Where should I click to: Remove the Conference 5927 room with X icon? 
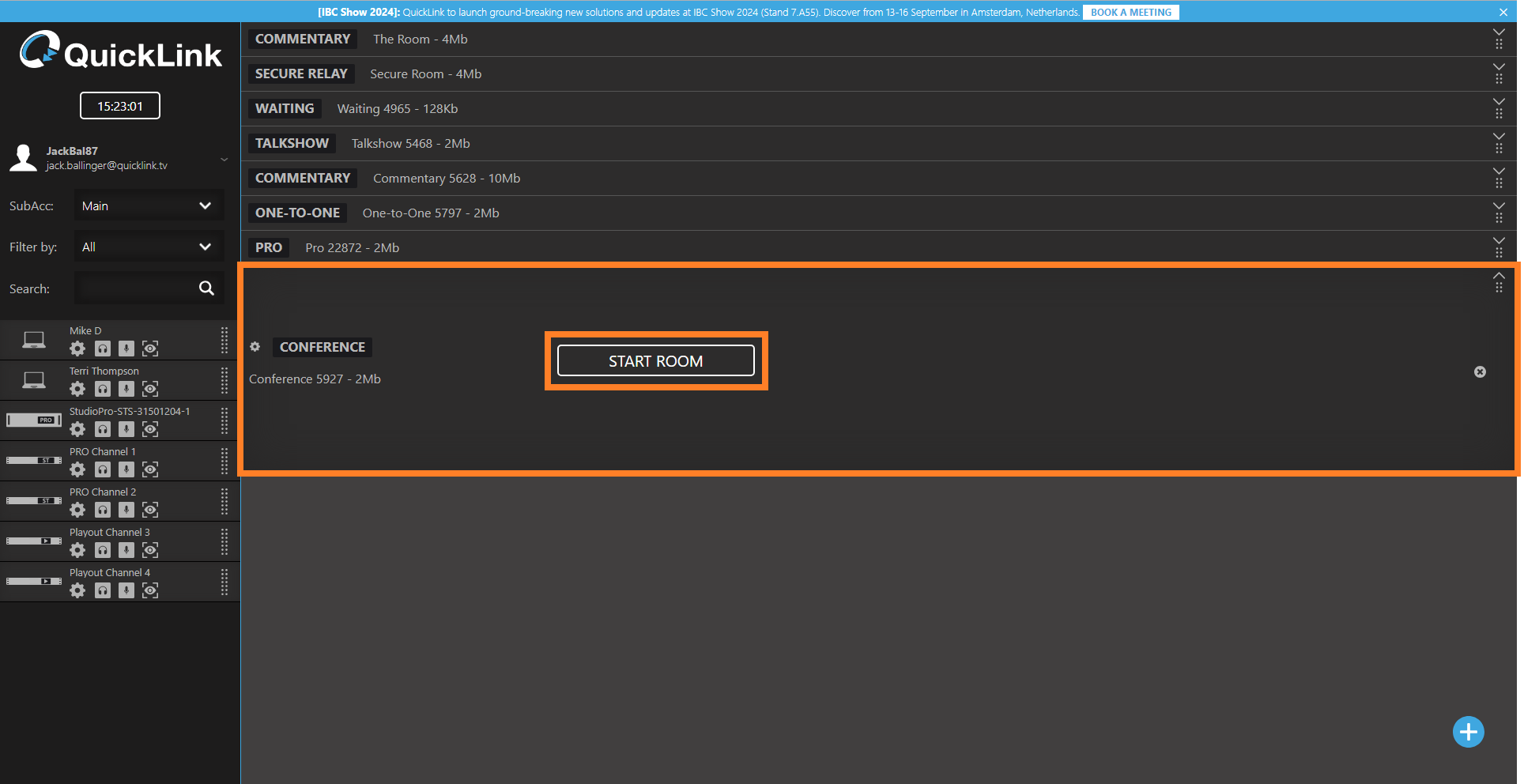click(1480, 372)
